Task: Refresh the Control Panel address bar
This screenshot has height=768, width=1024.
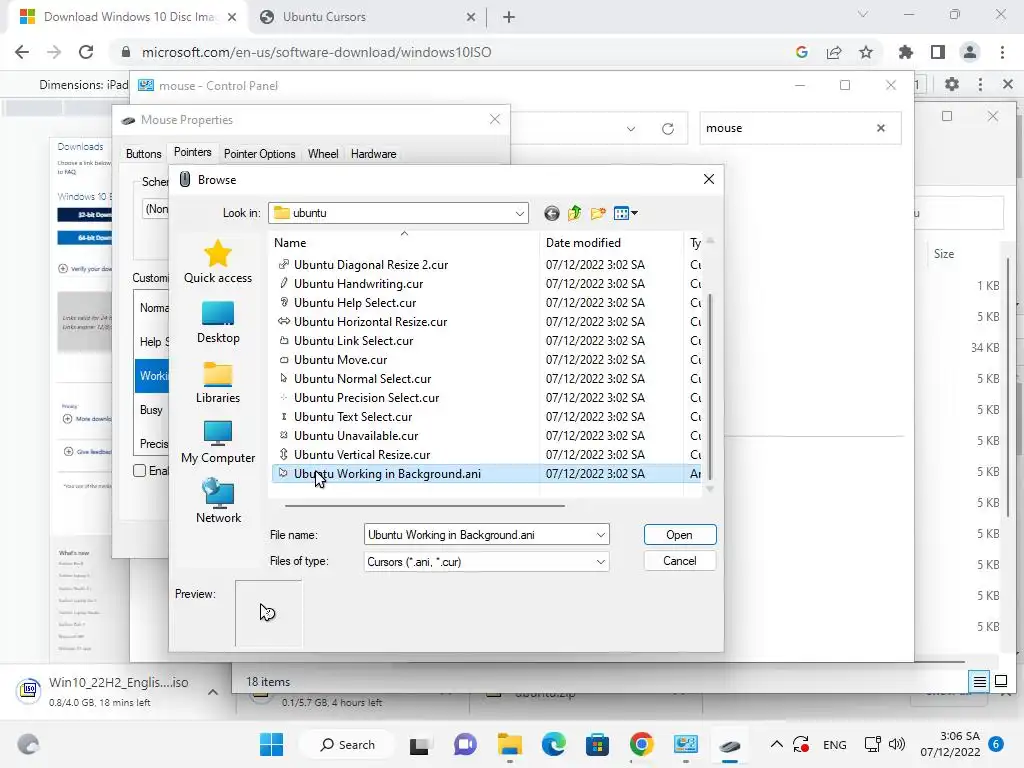Action: (x=667, y=129)
